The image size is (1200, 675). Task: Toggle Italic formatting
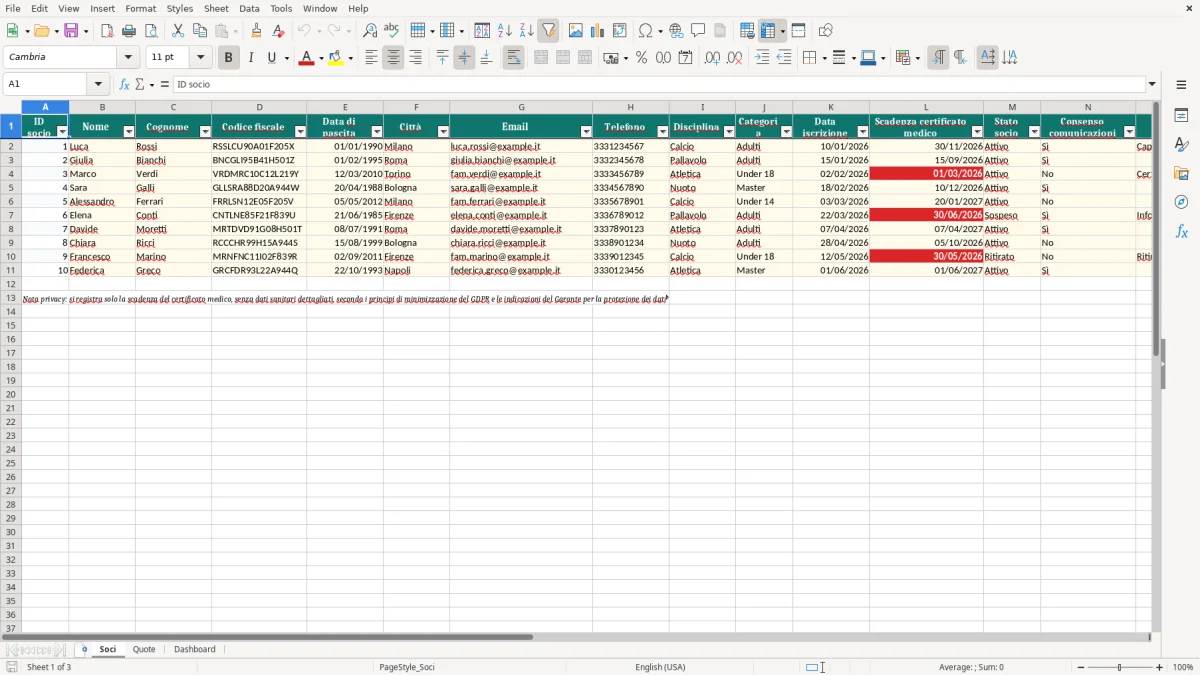(x=250, y=58)
